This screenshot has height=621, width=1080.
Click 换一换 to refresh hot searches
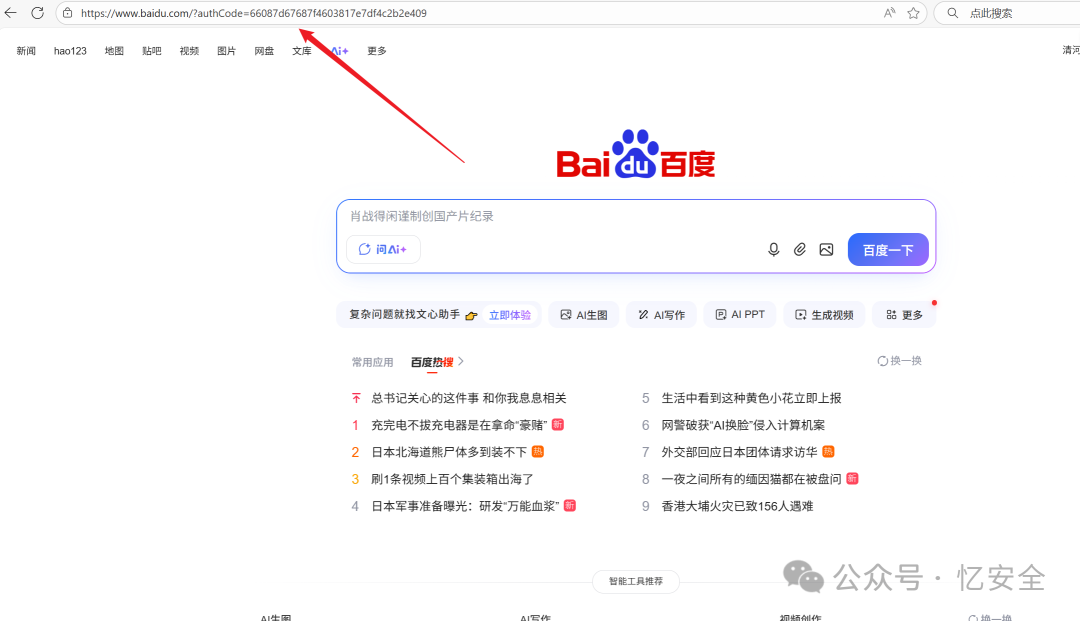[906, 361]
